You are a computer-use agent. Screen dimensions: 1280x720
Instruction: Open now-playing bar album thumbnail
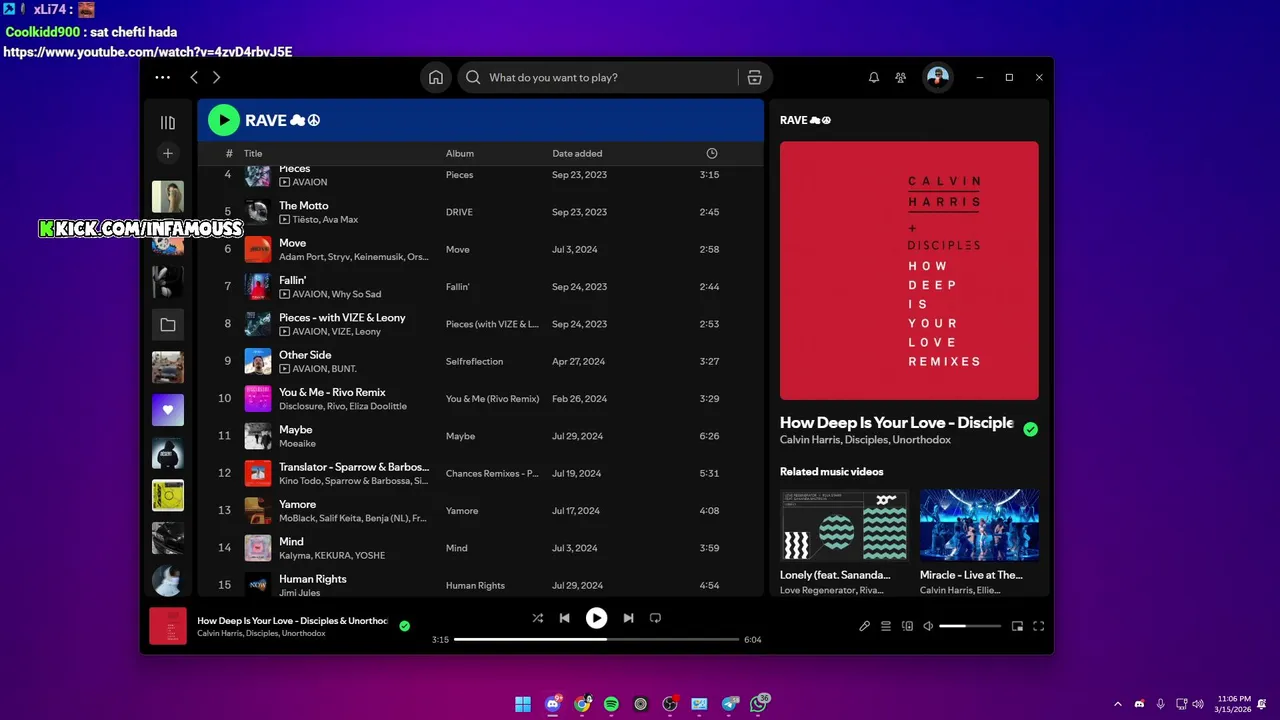click(168, 626)
